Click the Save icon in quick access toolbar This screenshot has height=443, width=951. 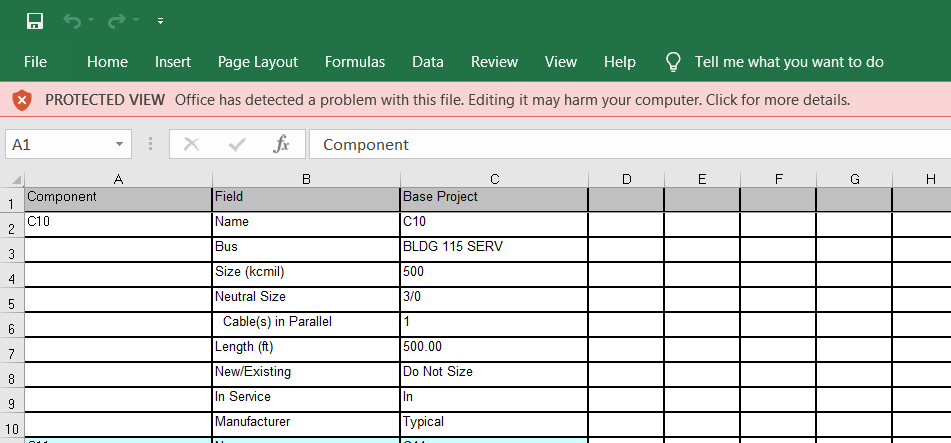35,21
